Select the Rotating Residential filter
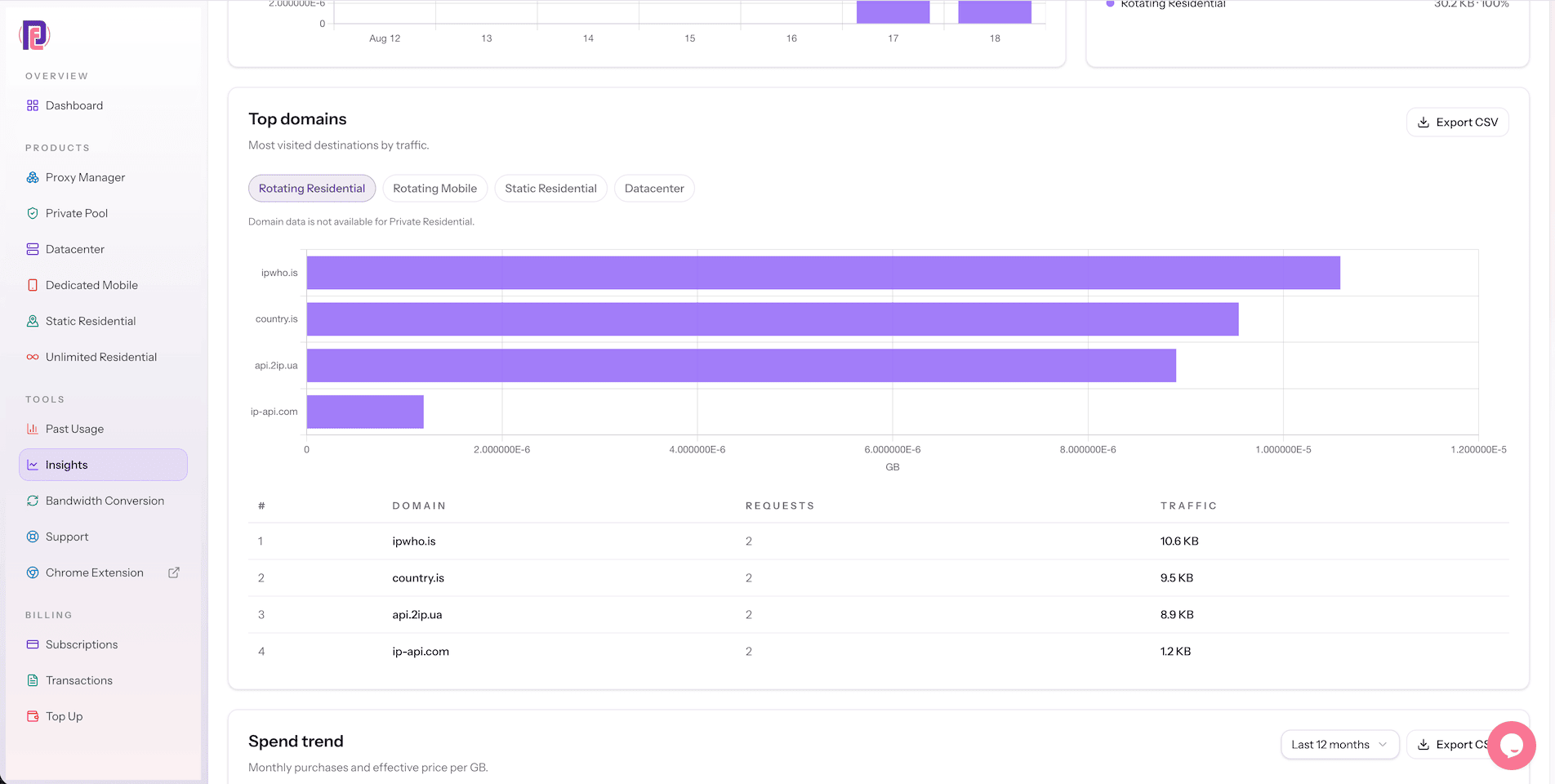 [x=312, y=189]
